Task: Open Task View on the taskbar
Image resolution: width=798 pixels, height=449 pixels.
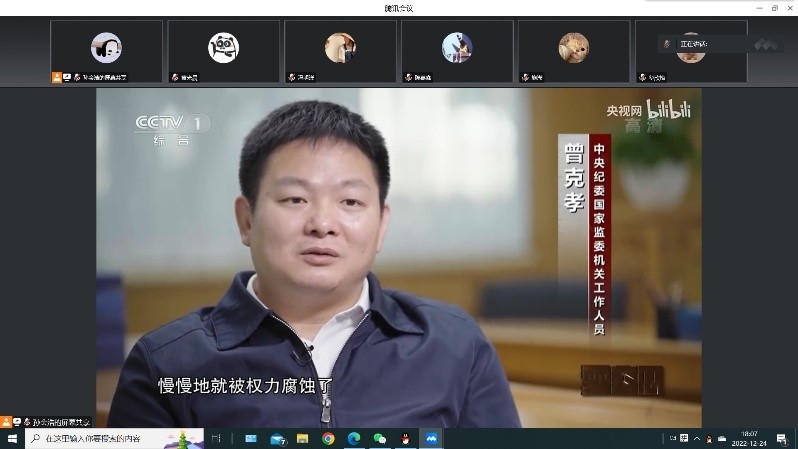Action: (x=216, y=439)
